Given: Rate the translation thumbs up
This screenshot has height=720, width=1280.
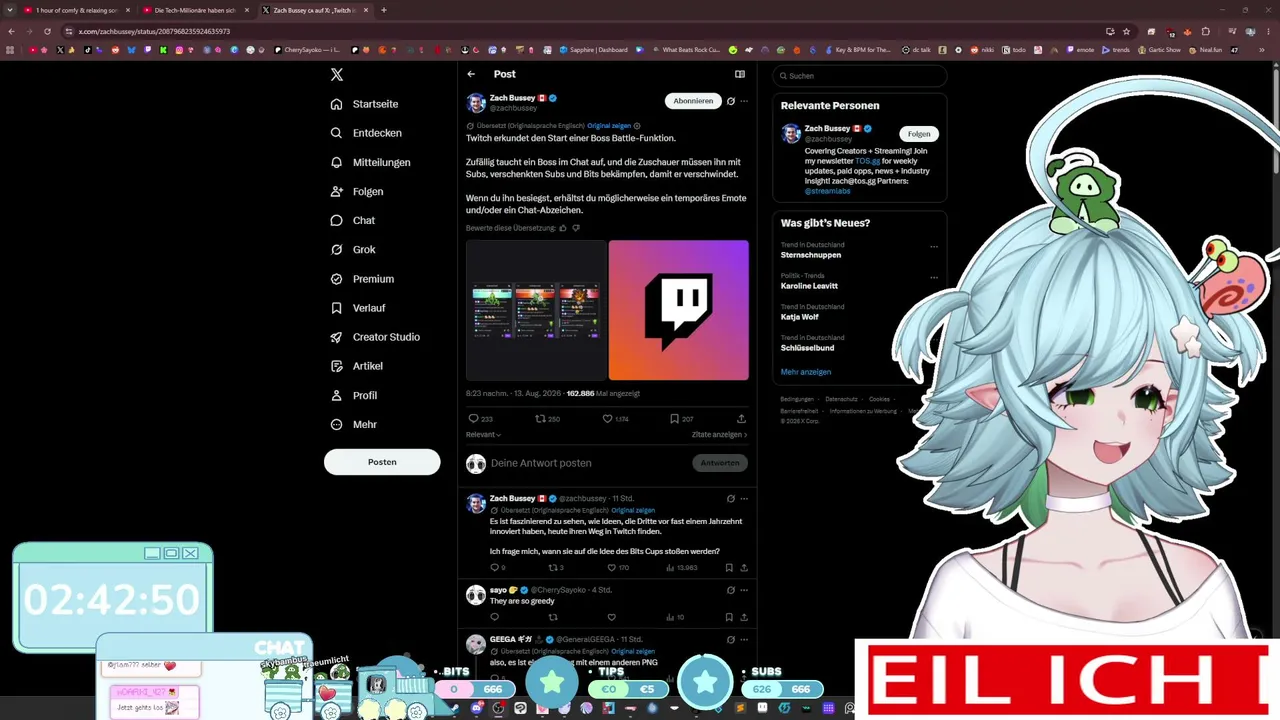Looking at the screenshot, I should pos(563,228).
